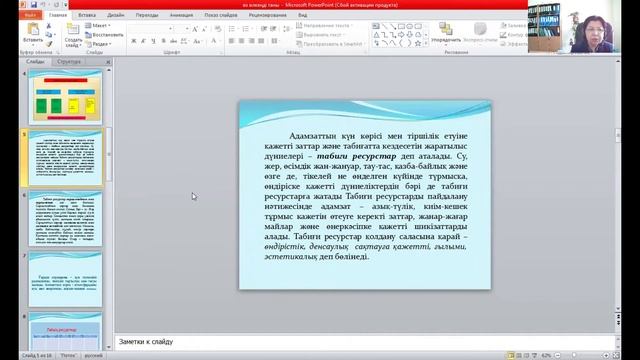Select slide 4 thumbnail

pos(65,96)
